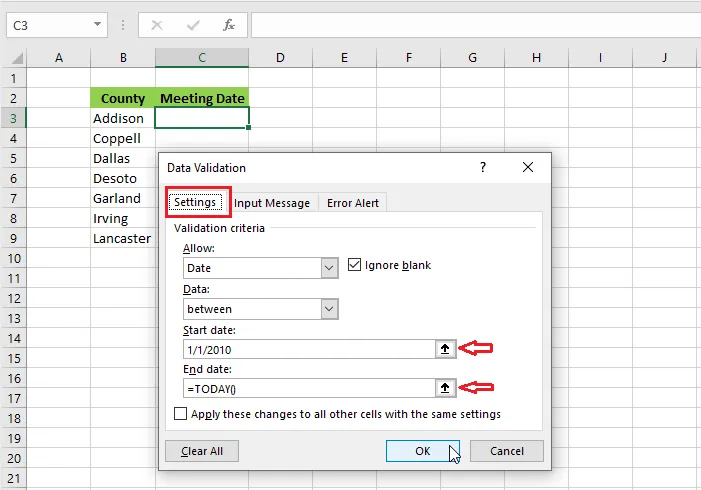Click the Irving cell
Image resolution: width=701 pixels, height=490 pixels.
tap(123, 218)
